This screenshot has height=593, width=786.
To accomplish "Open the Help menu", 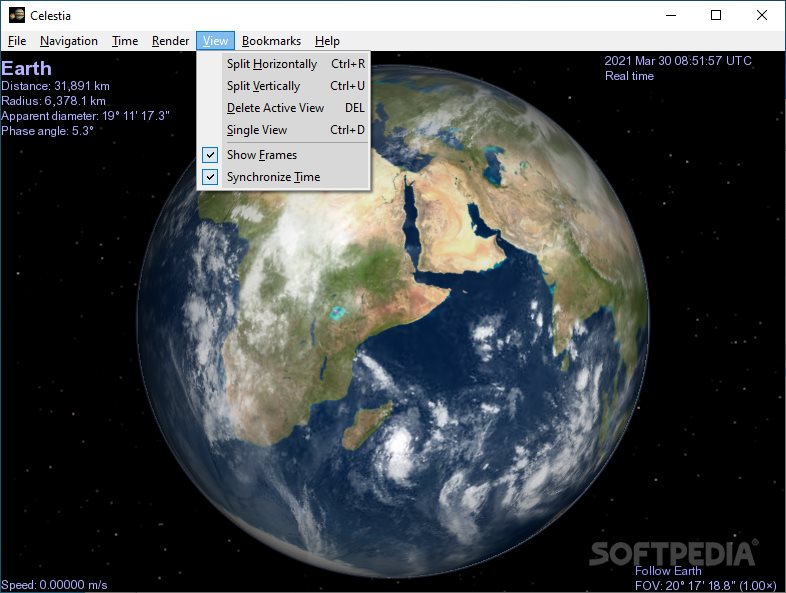I will [327, 41].
